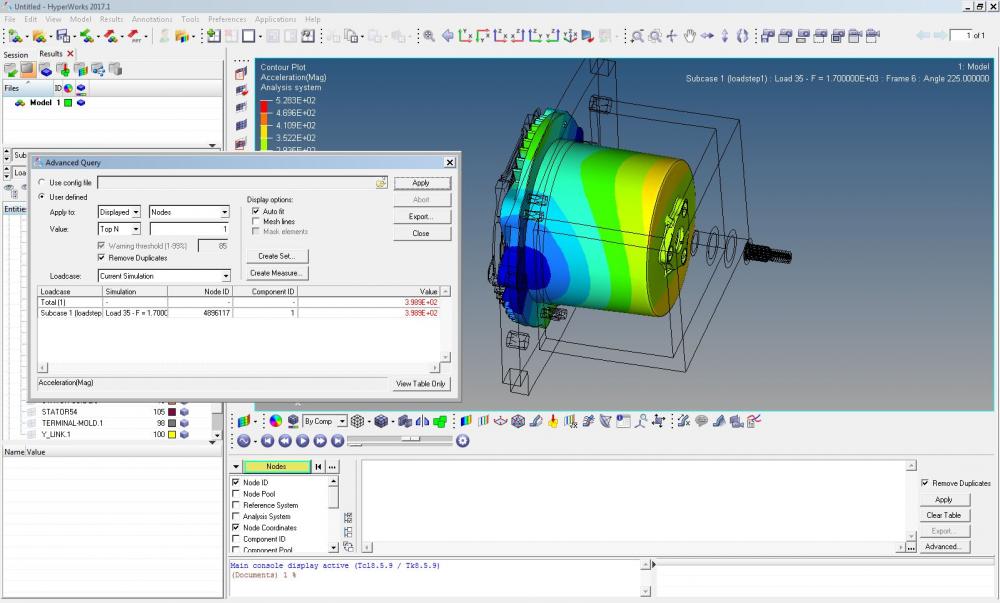Click the Export... button in Advanced Query
Viewport: 1000px width, 603px height.
pyautogui.click(x=422, y=217)
